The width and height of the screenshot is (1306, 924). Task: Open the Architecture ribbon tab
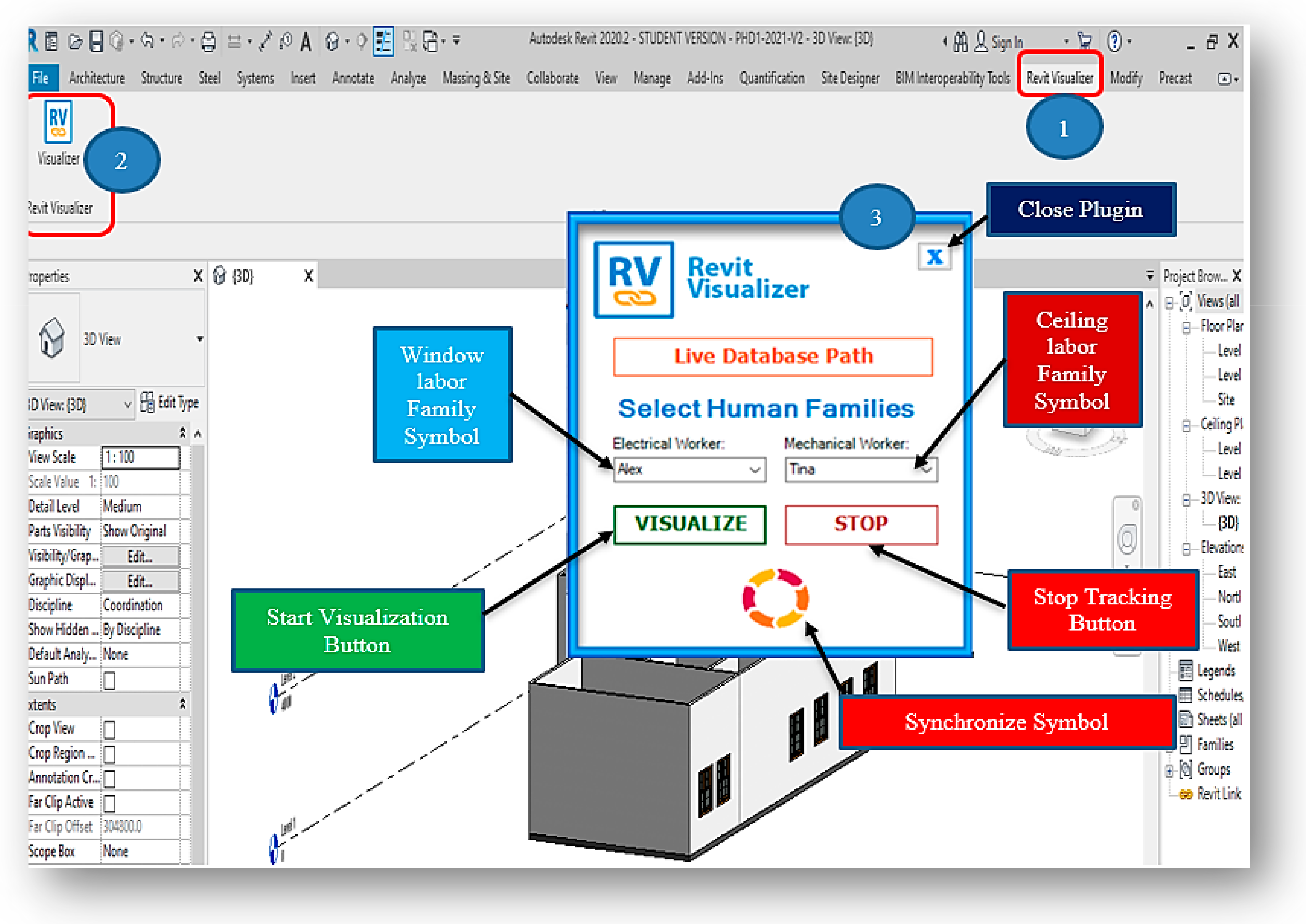tap(97, 78)
